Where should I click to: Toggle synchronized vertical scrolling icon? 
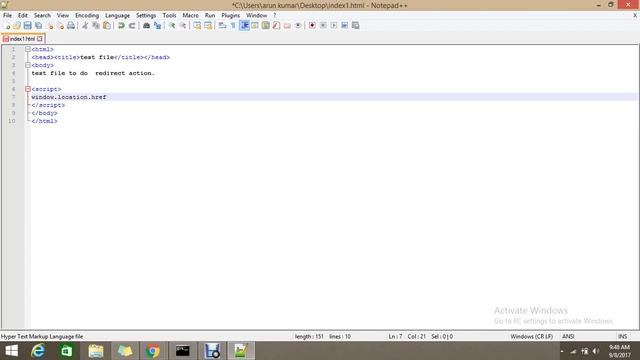(197, 26)
